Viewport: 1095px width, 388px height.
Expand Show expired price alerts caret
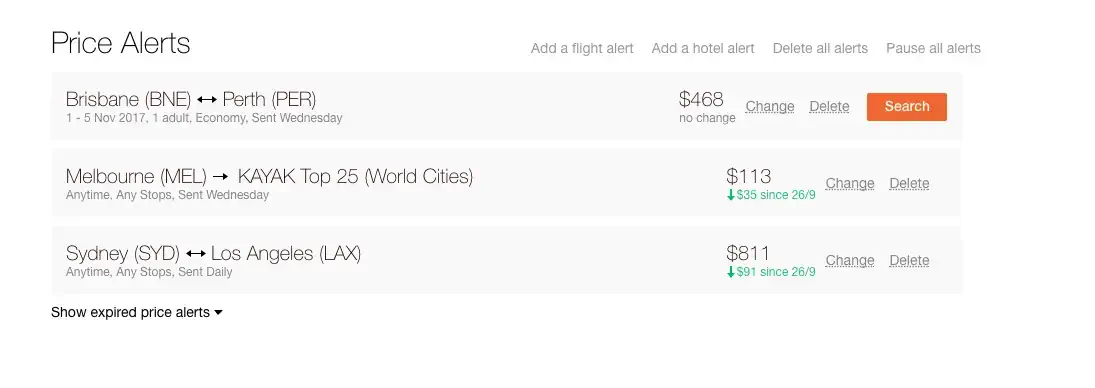[219, 313]
